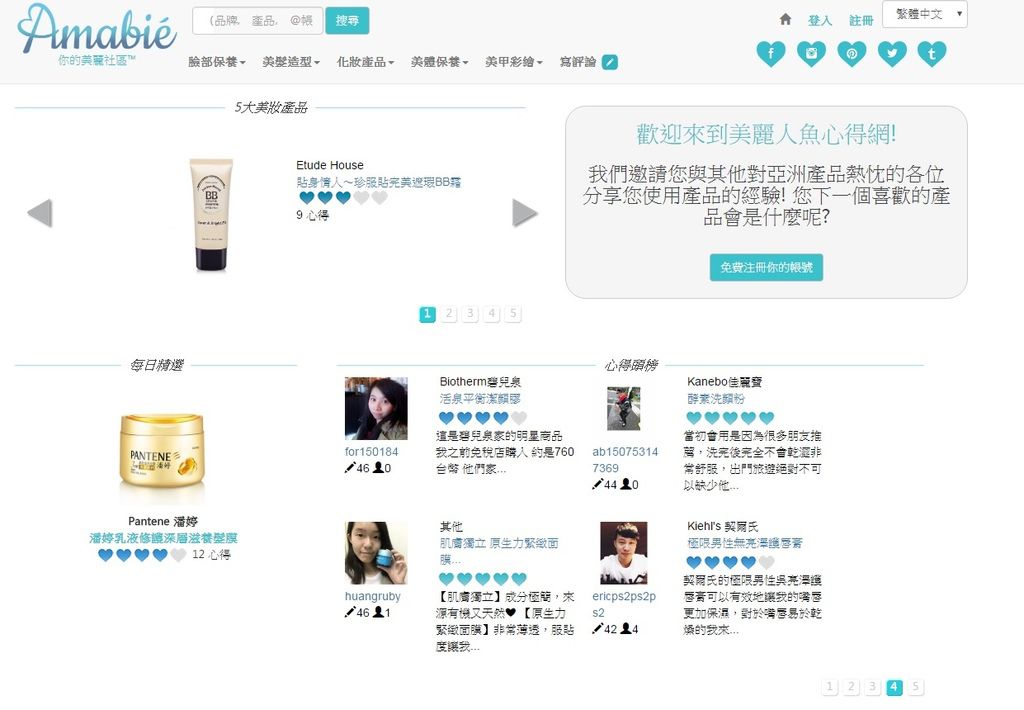Focus the brand/product search field
1024x710 pixels.
tap(257, 20)
